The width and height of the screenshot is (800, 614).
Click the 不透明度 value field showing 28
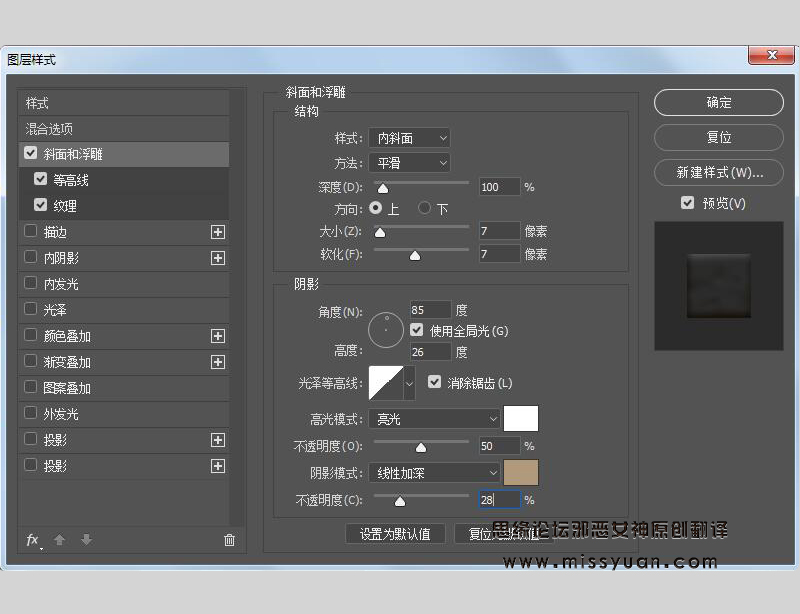(x=498, y=499)
